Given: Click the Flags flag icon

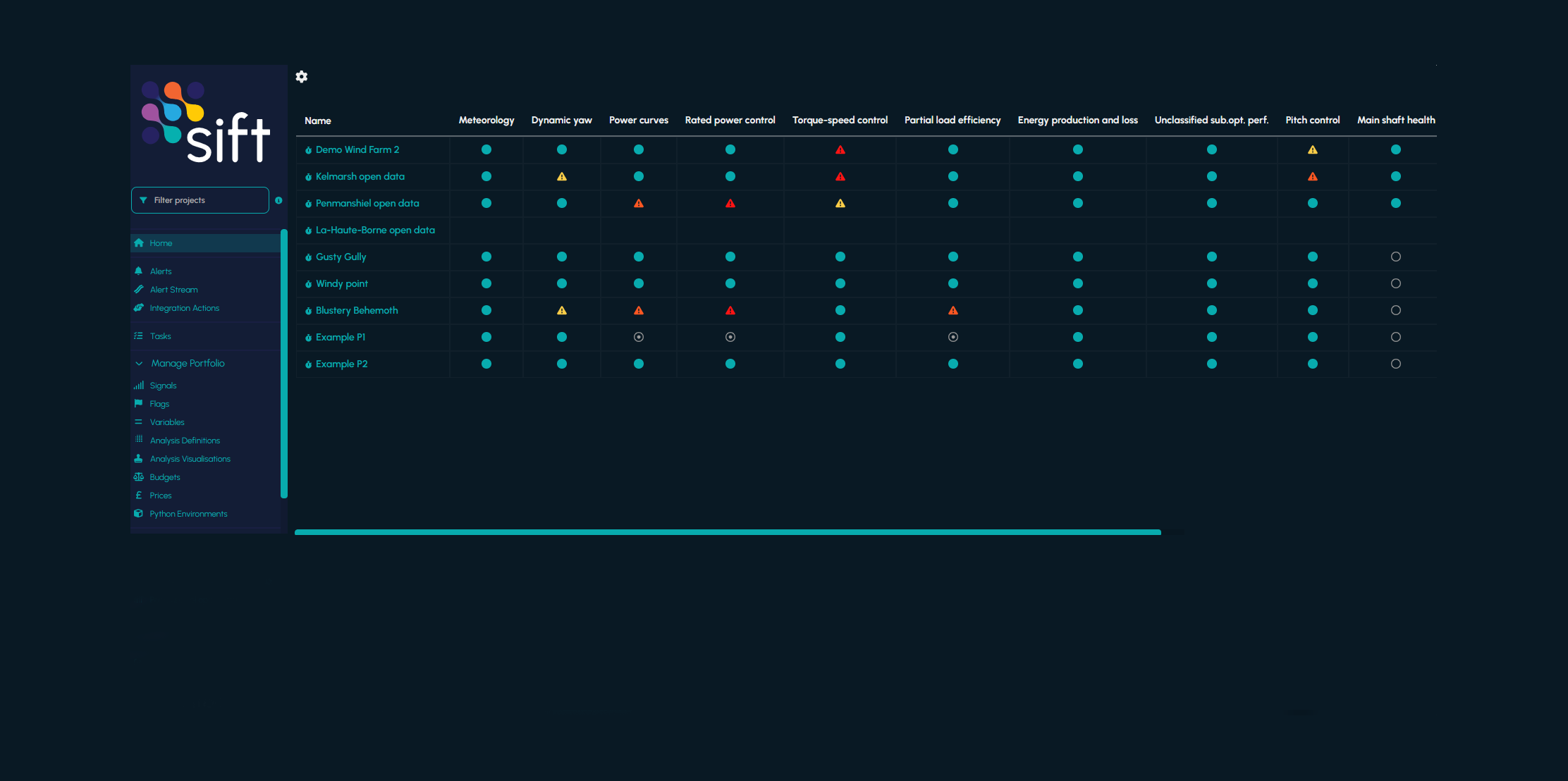Looking at the screenshot, I should [139, 404].
